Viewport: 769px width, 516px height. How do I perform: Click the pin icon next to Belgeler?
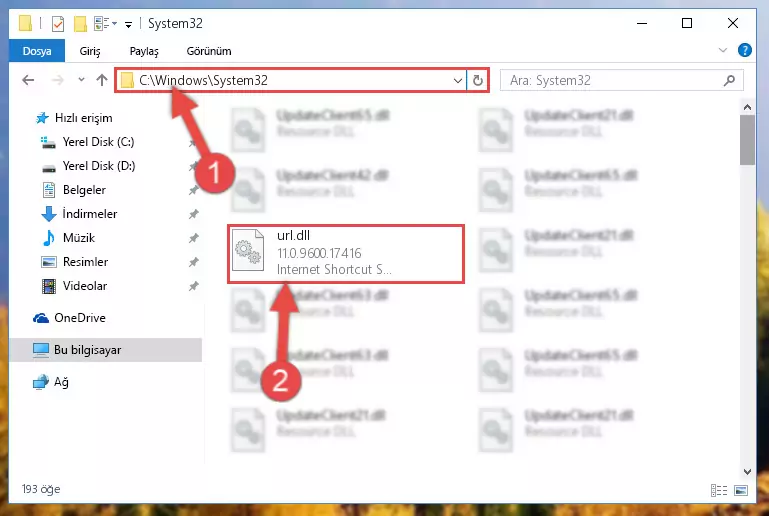coord(194,190)
